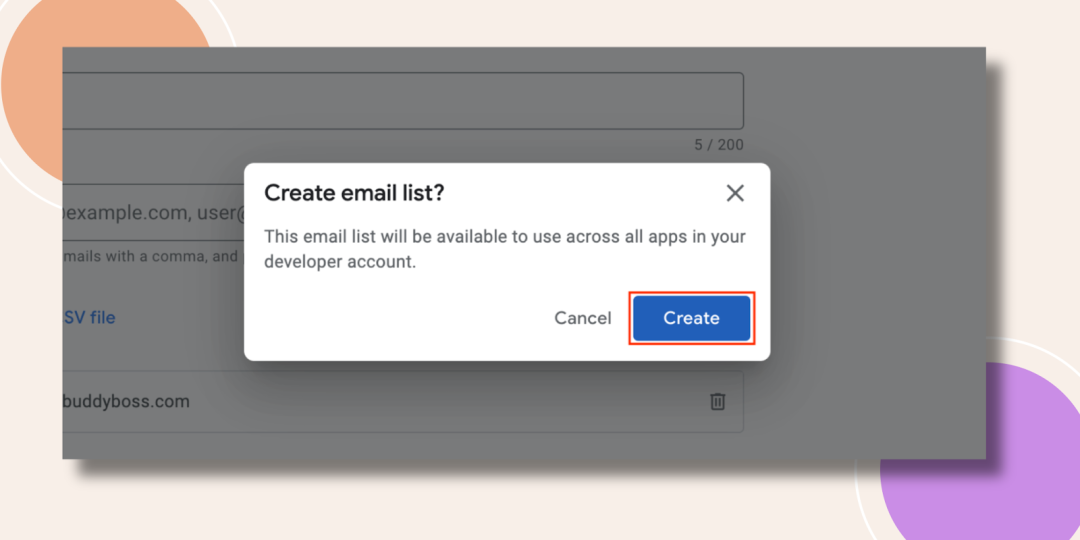Image resolution: width=1080 pixels, height=540 pixels.
Task: Click the "Create email list?" heading
Action: 354,194
